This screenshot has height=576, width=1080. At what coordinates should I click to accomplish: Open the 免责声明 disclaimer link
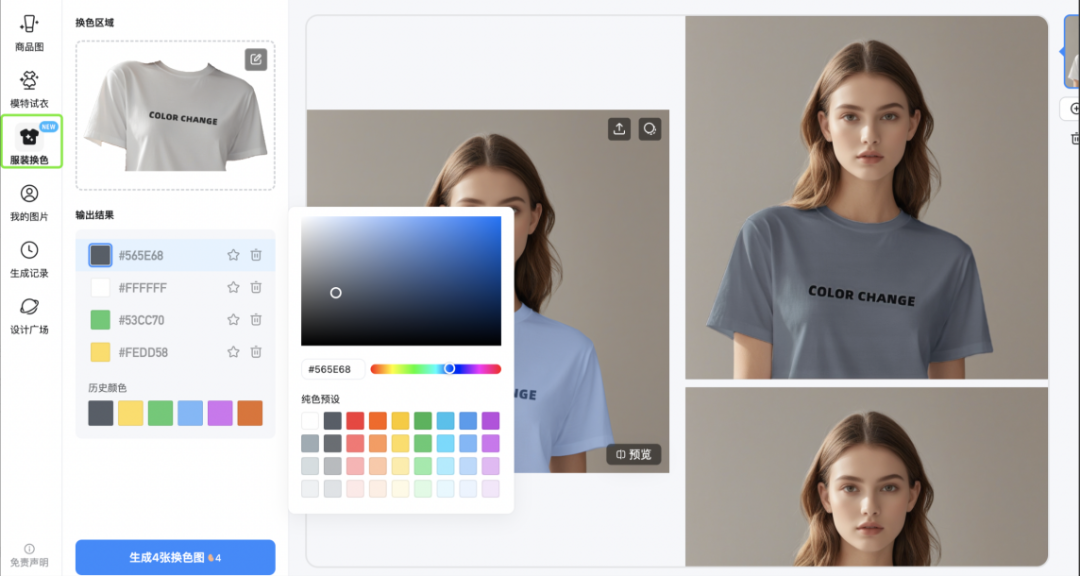29,555
